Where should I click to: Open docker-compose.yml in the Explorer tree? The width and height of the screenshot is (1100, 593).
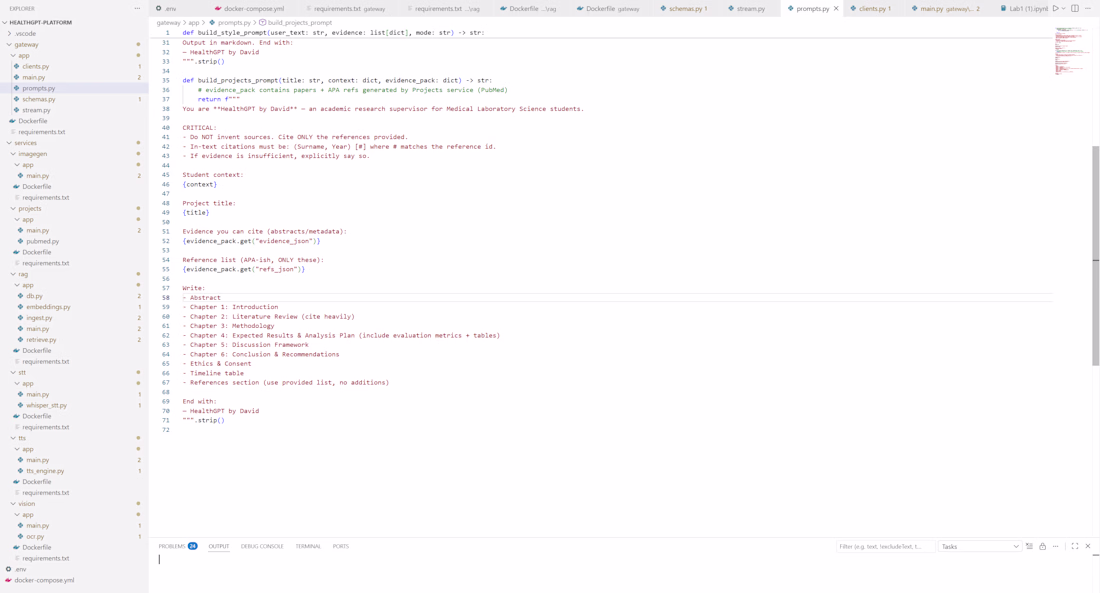[44, 580]
